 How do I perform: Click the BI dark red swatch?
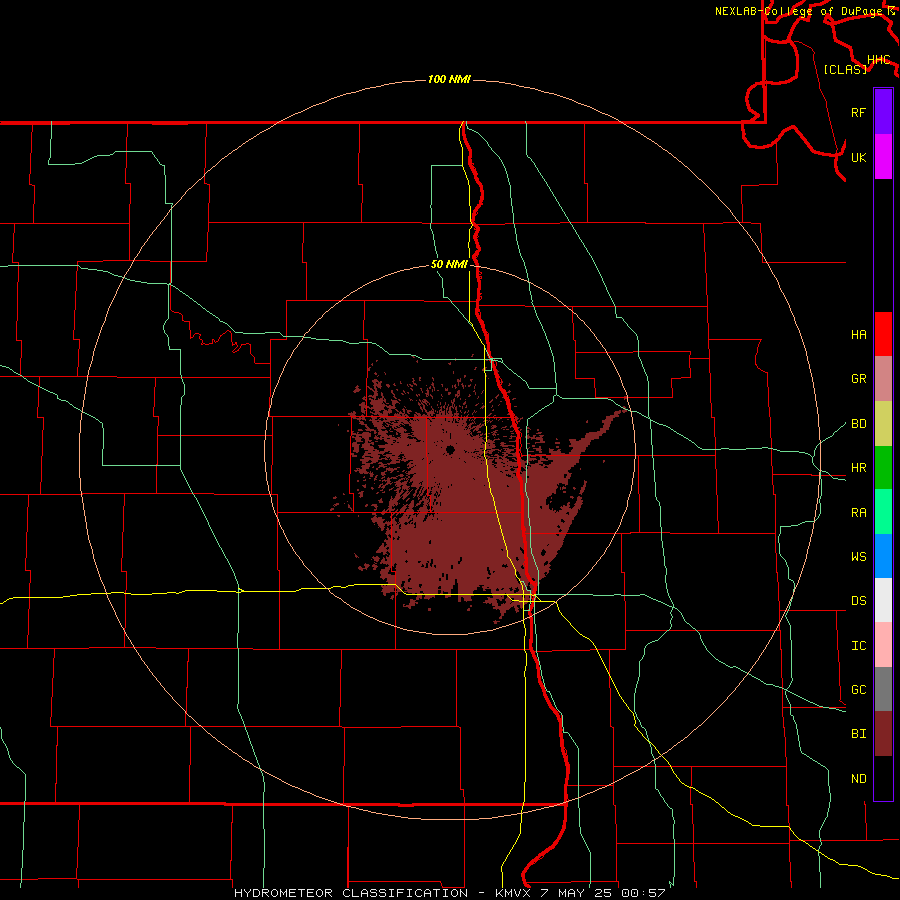click(x=883, y=734)
